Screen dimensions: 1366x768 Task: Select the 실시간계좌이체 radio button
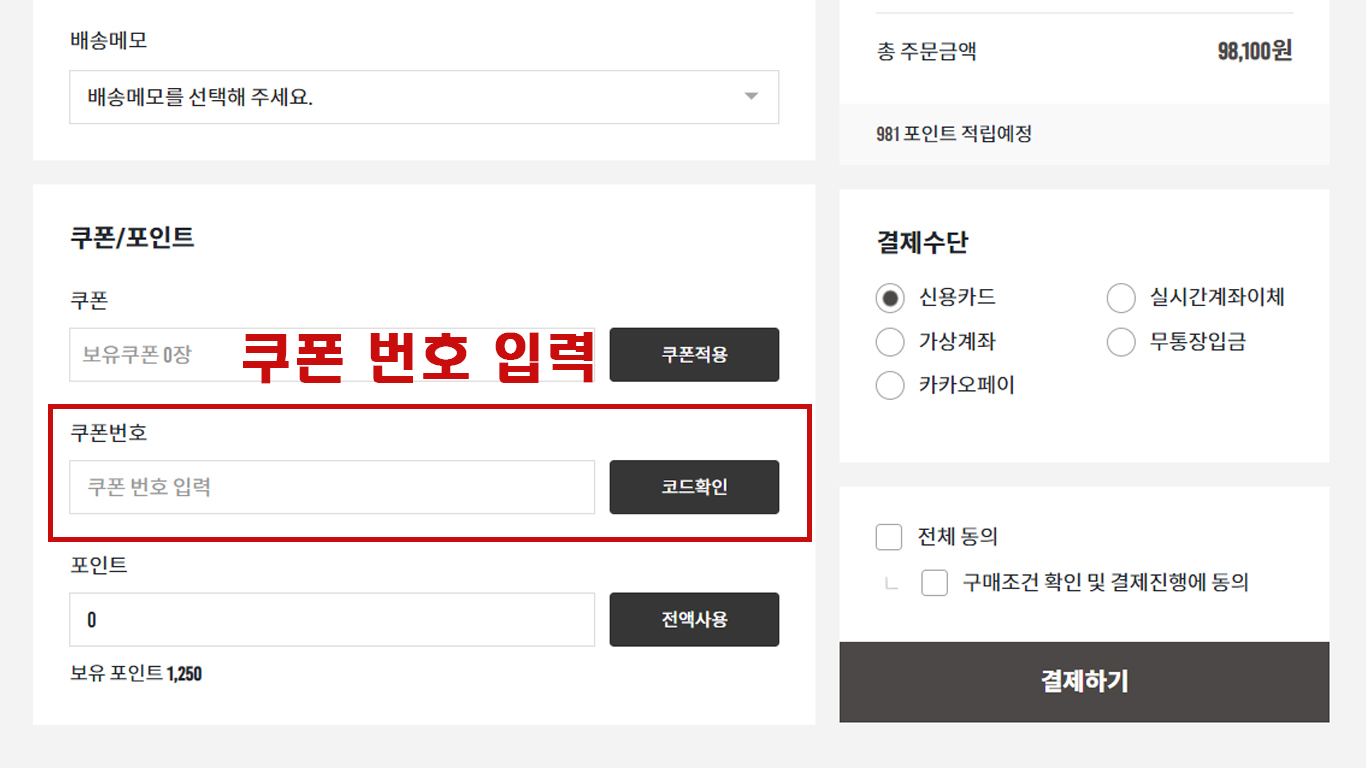pyautogui.click(x=1121, y=298)
